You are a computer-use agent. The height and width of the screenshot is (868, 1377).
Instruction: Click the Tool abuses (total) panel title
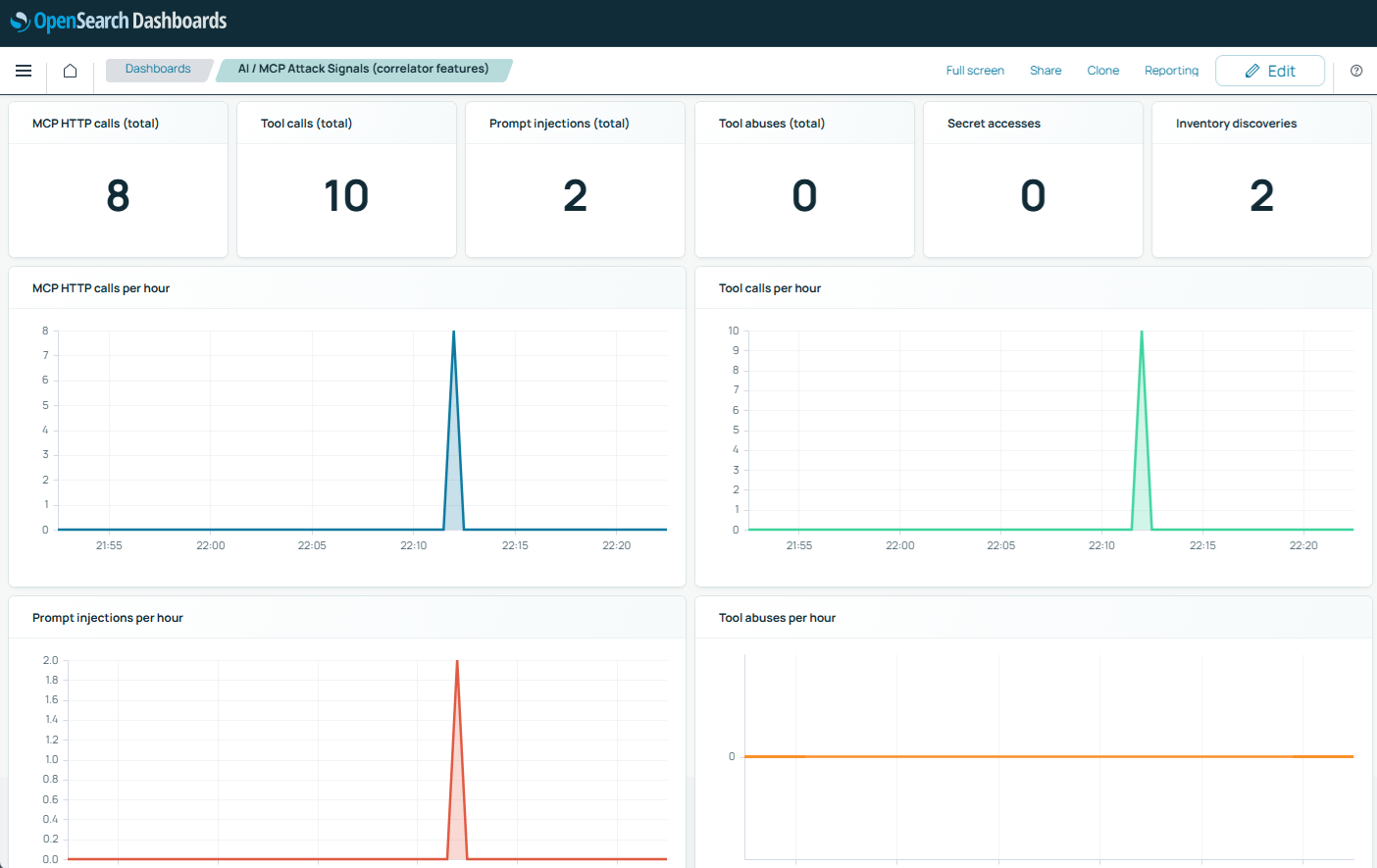772,124
